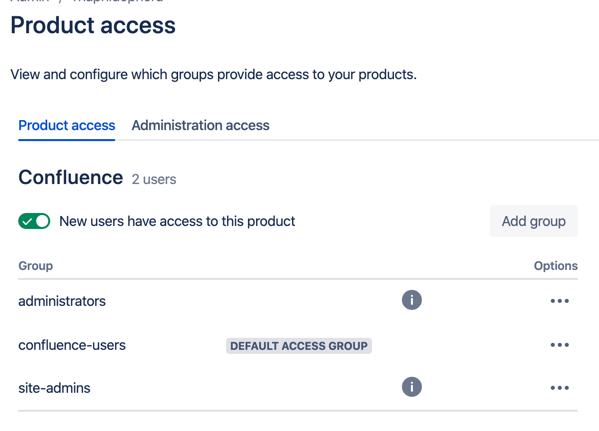Click the Product access page title
The width and height of the screenshot is (599, 431).
tap(93, 25)
